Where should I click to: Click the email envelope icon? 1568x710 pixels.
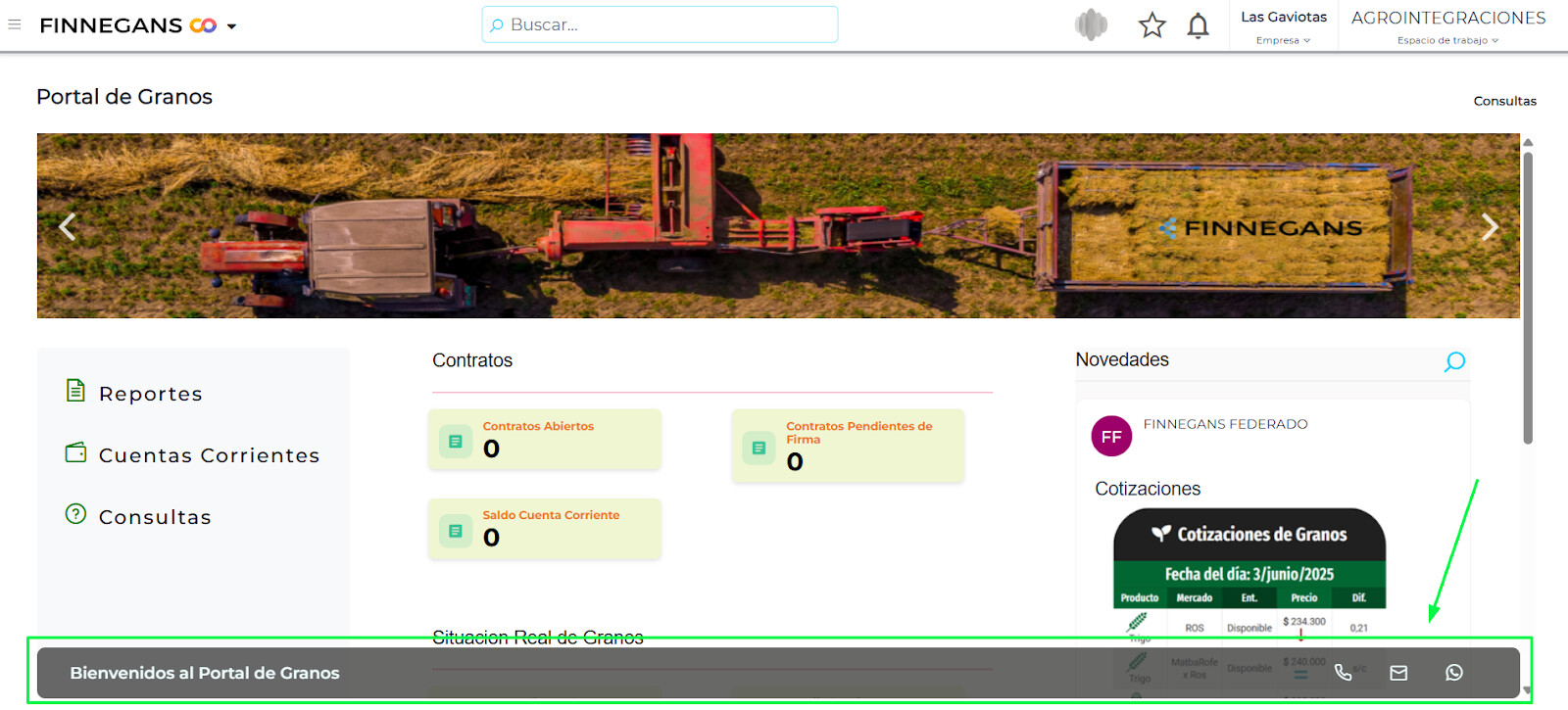coord(1398,673)
